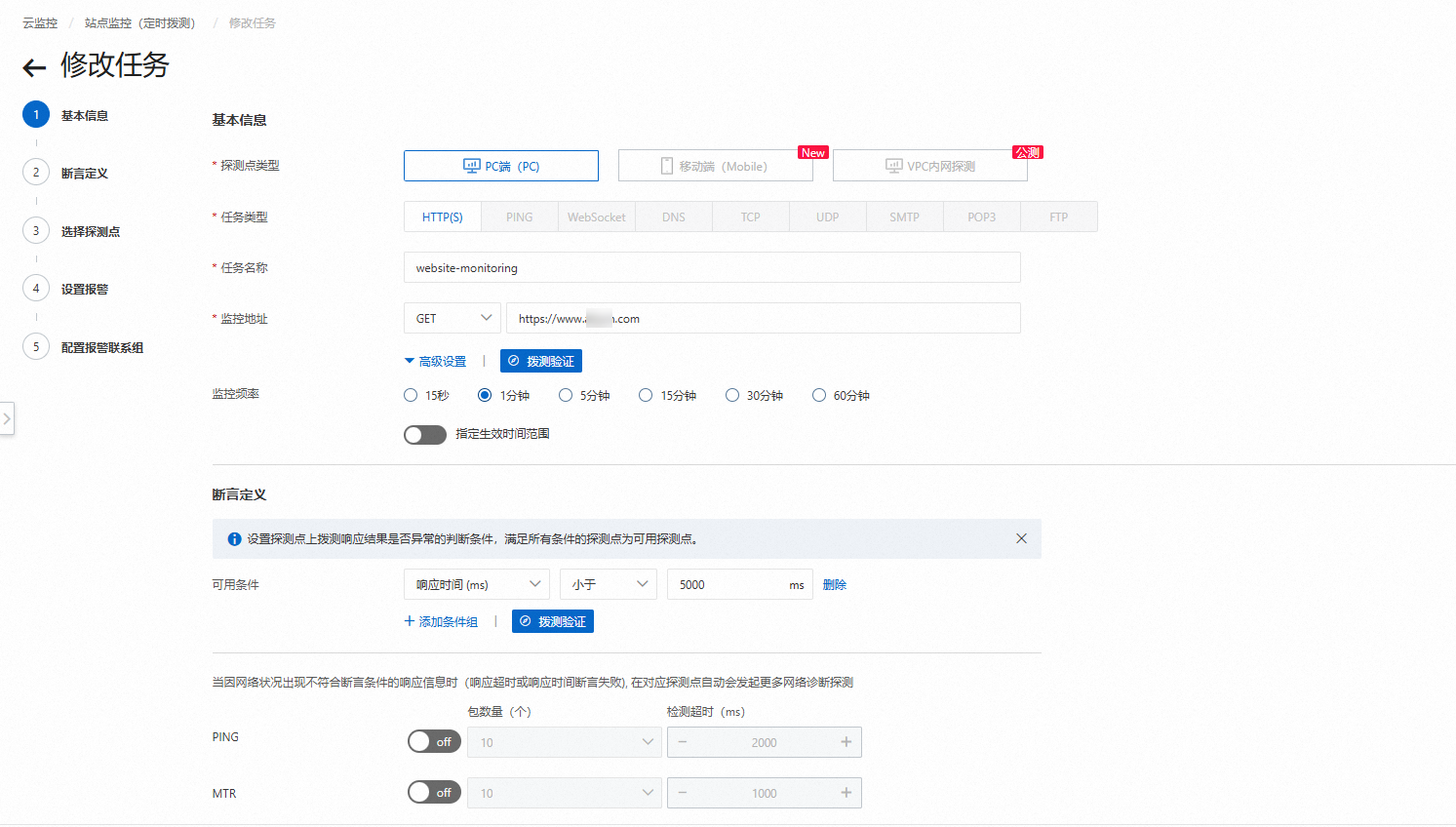The image size is (1456, 827).
Task: Expand the collapsed left sidebar handle
Action: click(7, 418)
